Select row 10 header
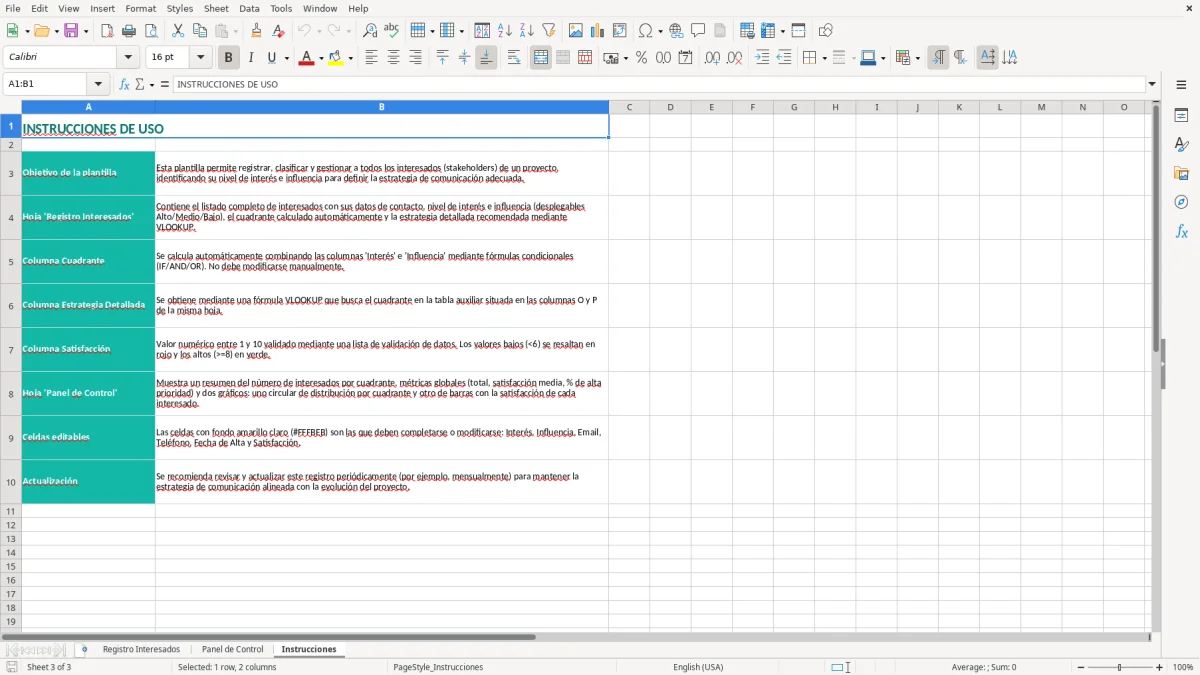Viewport: 1200px width, 675px height. 11,482
